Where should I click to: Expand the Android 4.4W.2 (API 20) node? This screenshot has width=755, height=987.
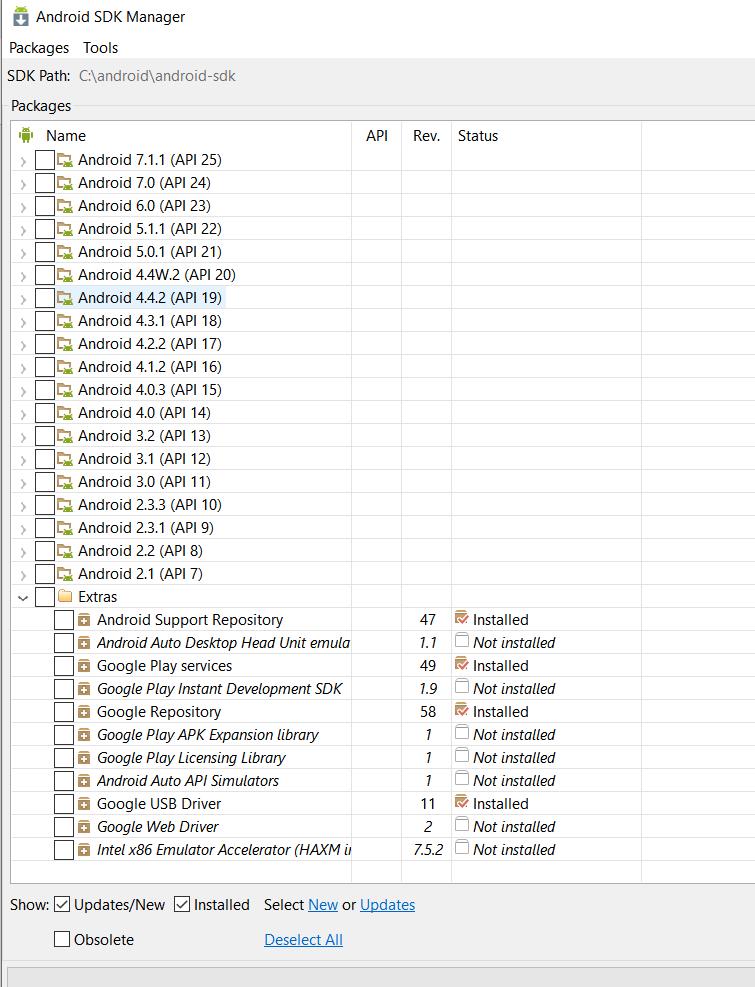click(x=23, y=276)
